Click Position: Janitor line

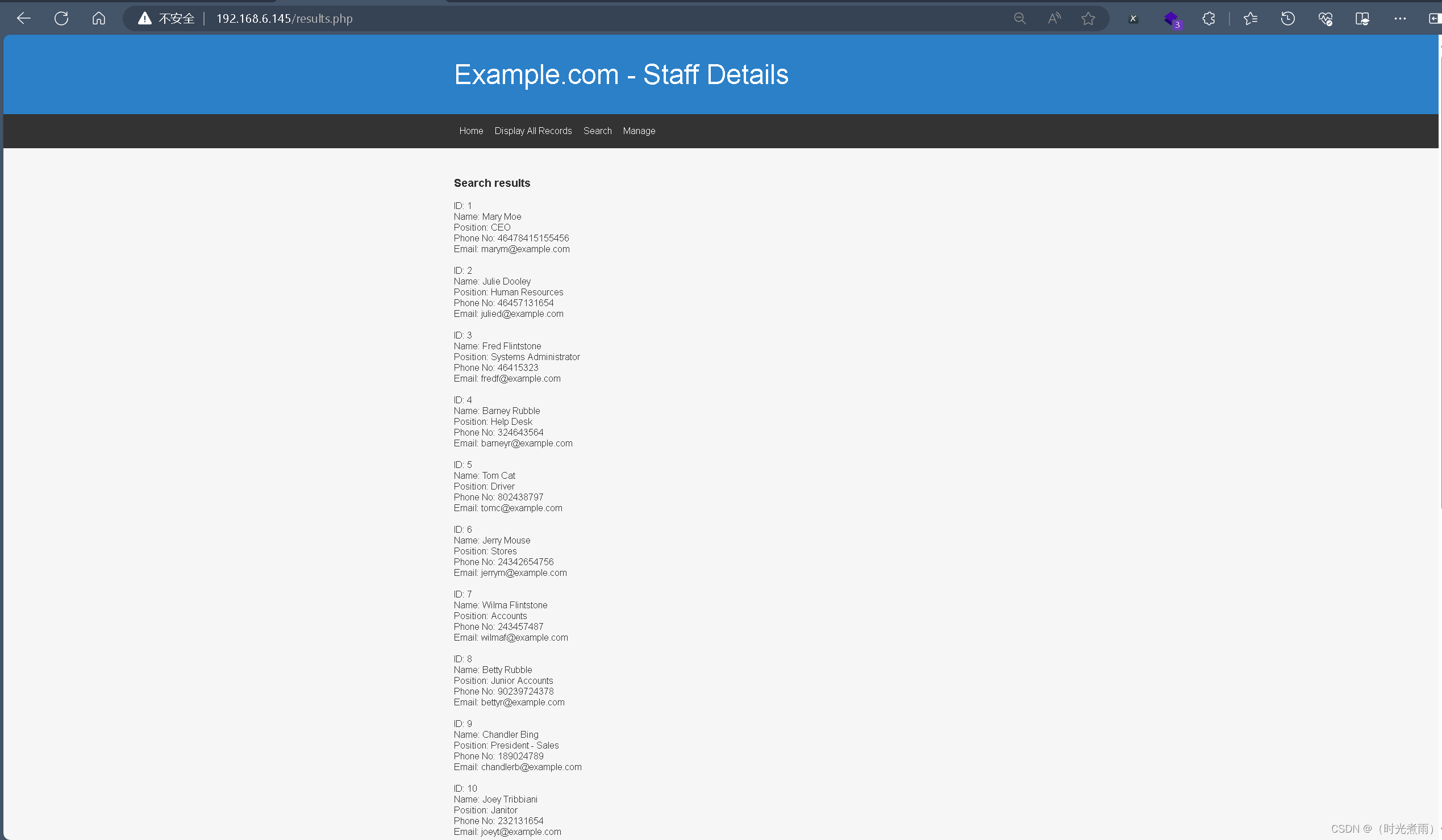pos(485,810)
